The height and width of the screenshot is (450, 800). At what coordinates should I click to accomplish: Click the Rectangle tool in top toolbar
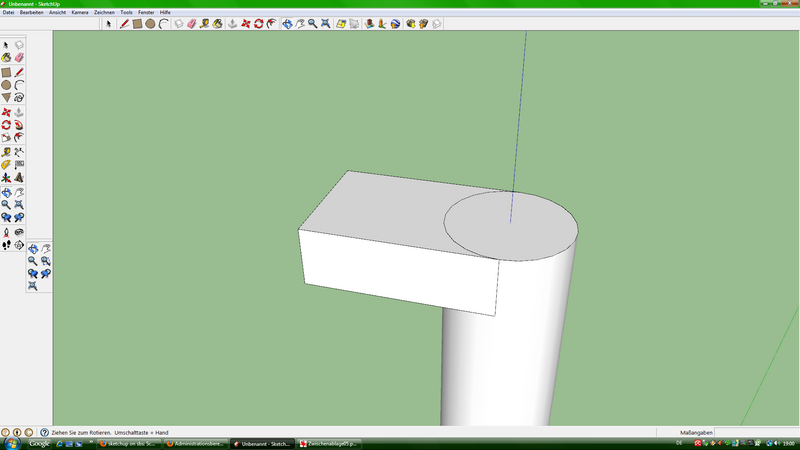pos(137,23)
